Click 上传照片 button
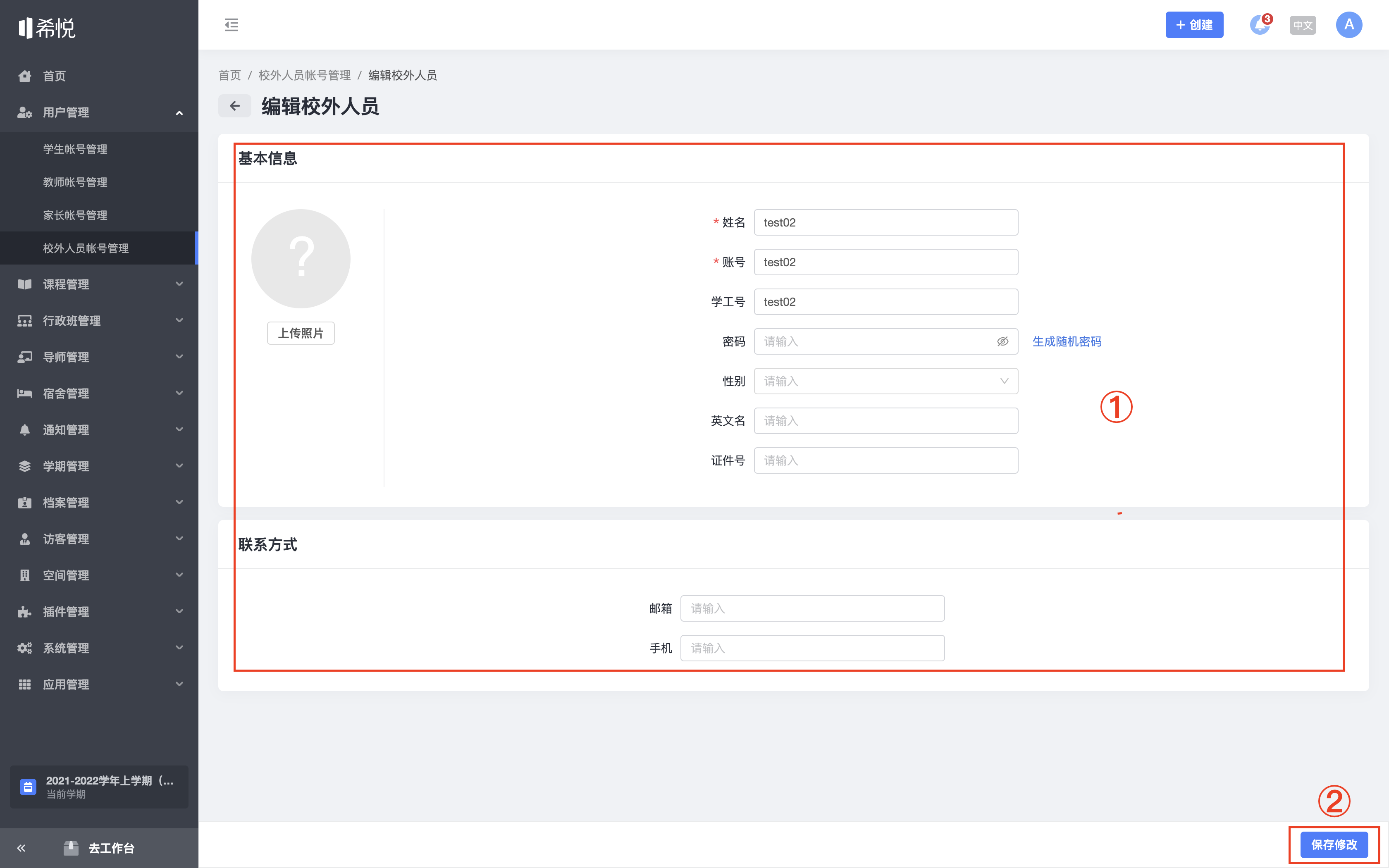1389x868 pixels. [301, 333]
